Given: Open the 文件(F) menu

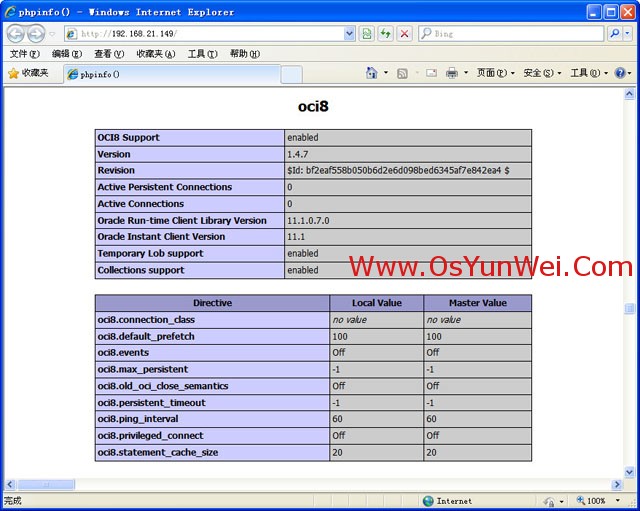Looking at the screenshot, I should [24, 54].
